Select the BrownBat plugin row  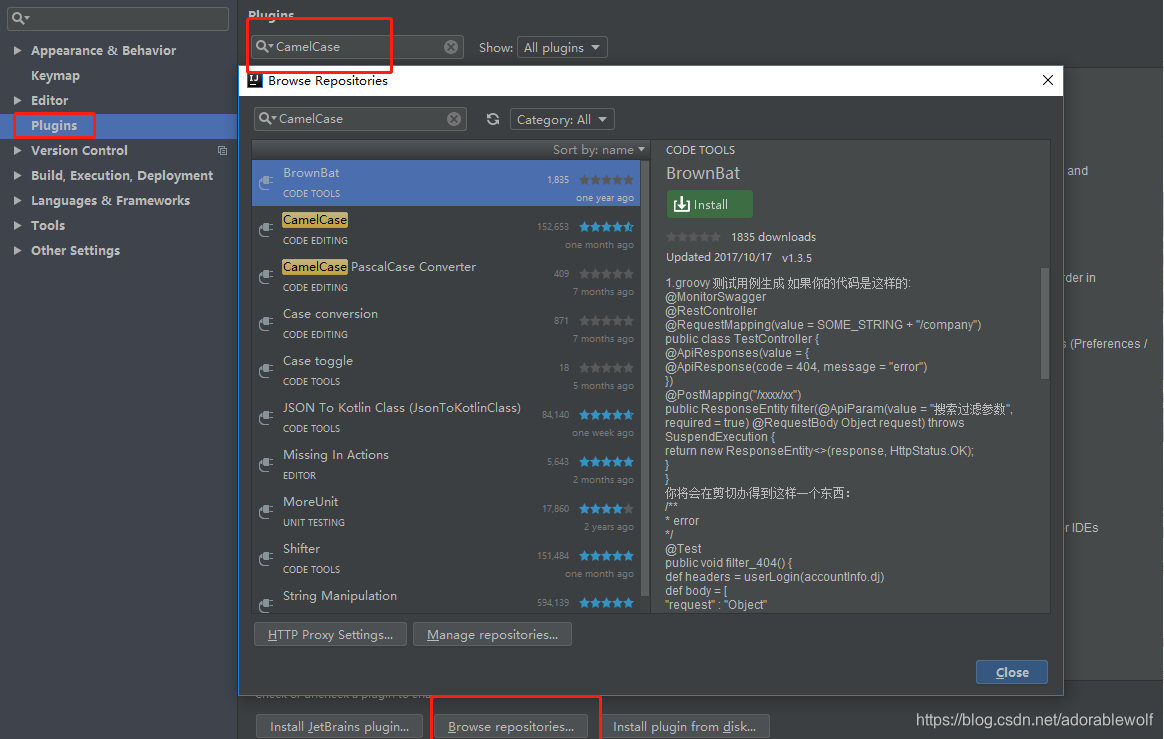(446, 183)
